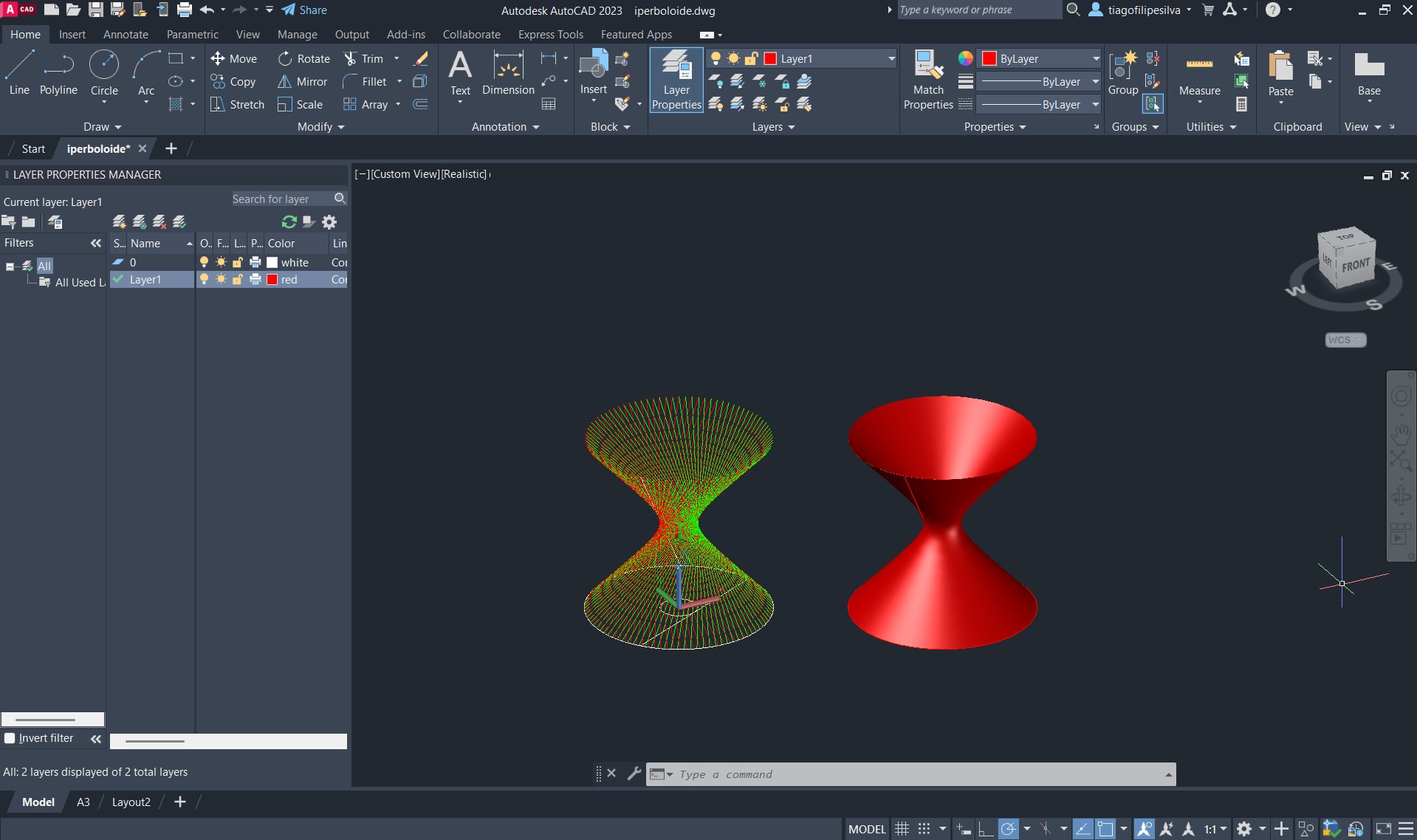The height and width of the screenshot is (840, 1417).
Task: Select the Line drawing tool
Action: (x=19, y=72)
